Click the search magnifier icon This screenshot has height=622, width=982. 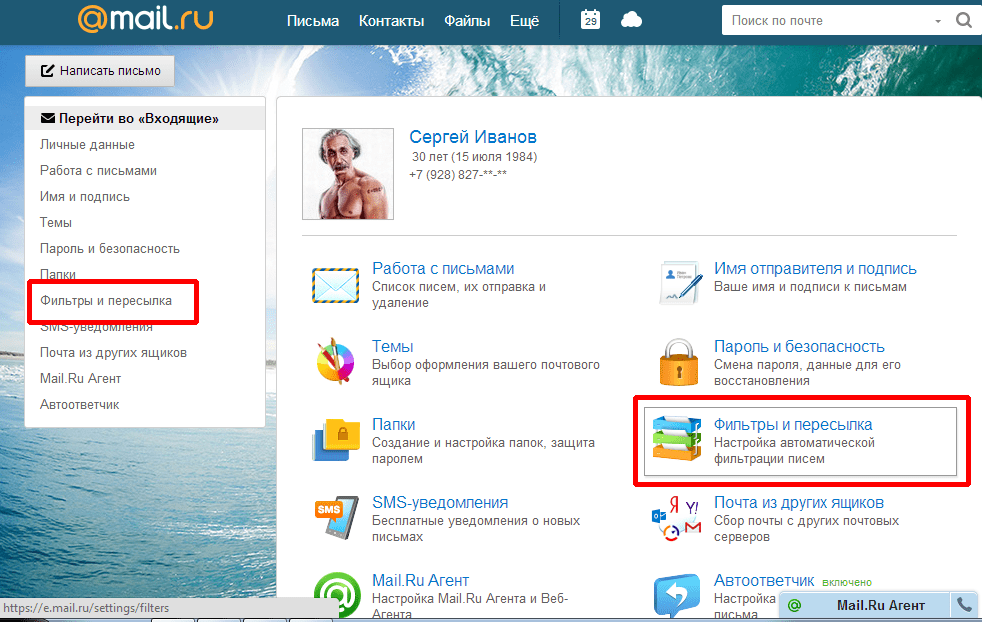963,20
